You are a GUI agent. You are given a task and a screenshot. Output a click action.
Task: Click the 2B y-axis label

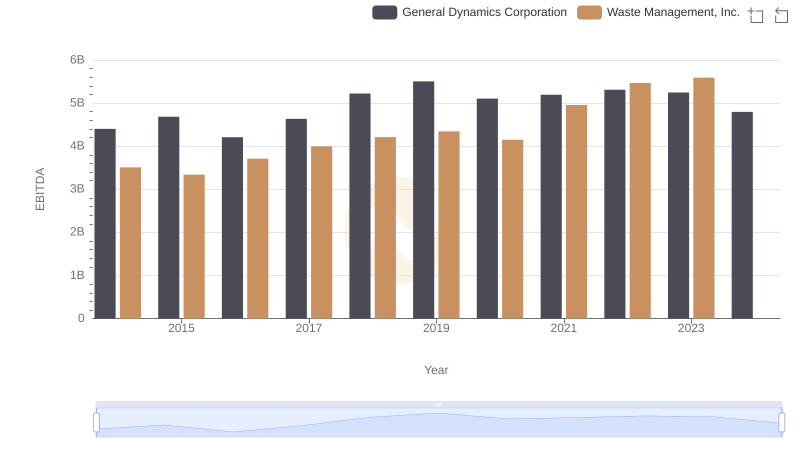(x=77, y=232)
